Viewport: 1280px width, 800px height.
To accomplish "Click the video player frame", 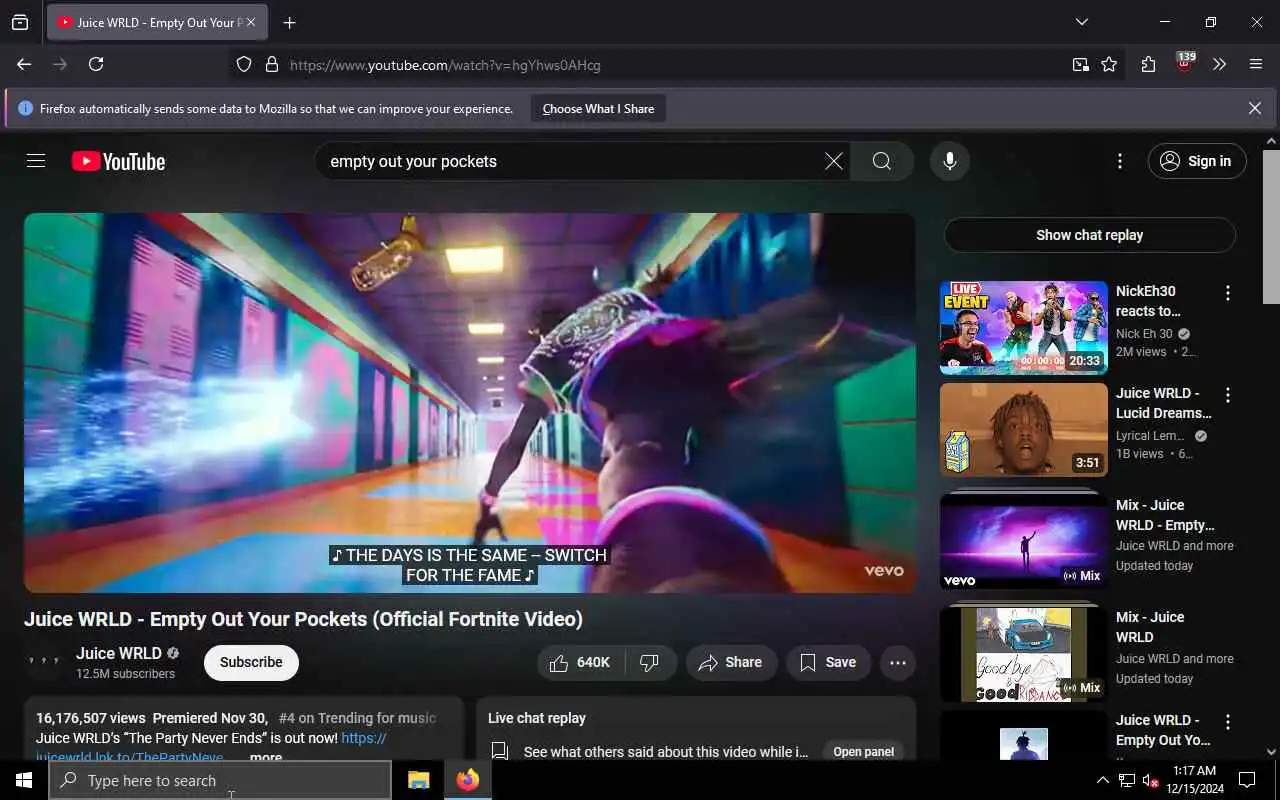I will pos(469,402).
